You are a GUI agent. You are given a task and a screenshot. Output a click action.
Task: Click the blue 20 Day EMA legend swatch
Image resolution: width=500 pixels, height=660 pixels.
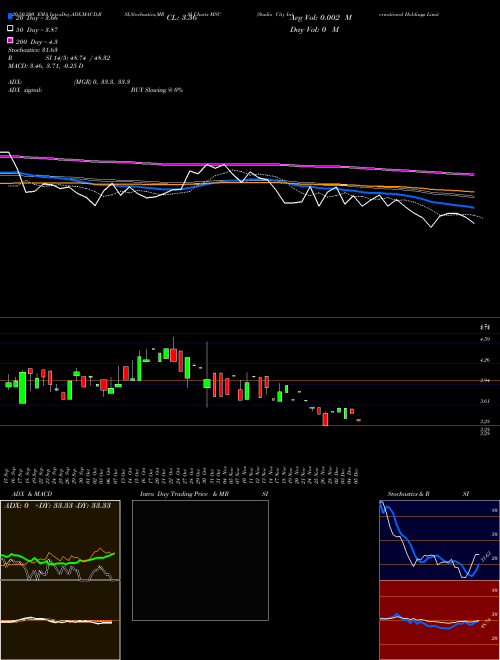[10, 16]
